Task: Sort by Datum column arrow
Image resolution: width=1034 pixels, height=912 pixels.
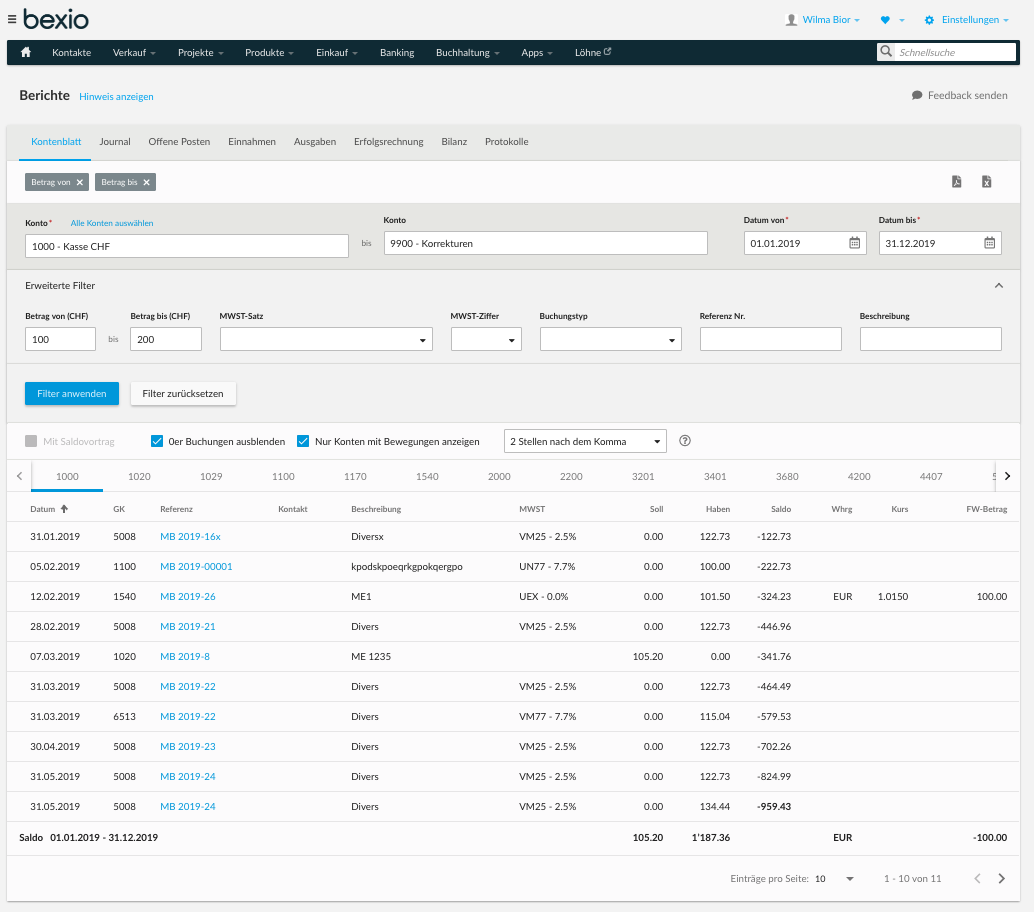Action: tap(64, 508)
